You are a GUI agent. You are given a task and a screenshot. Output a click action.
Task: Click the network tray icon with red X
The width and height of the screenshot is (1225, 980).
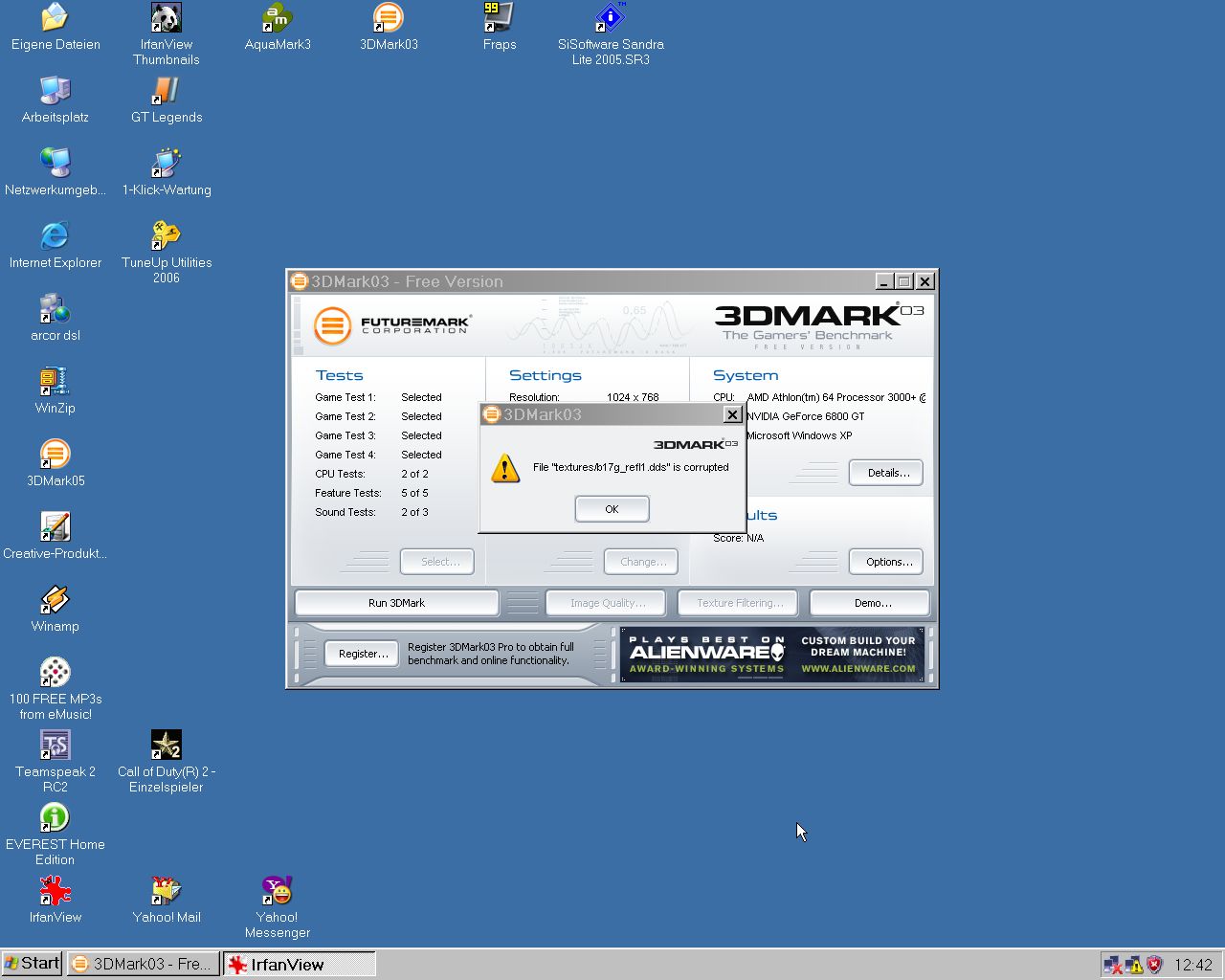click(1112, 965)
